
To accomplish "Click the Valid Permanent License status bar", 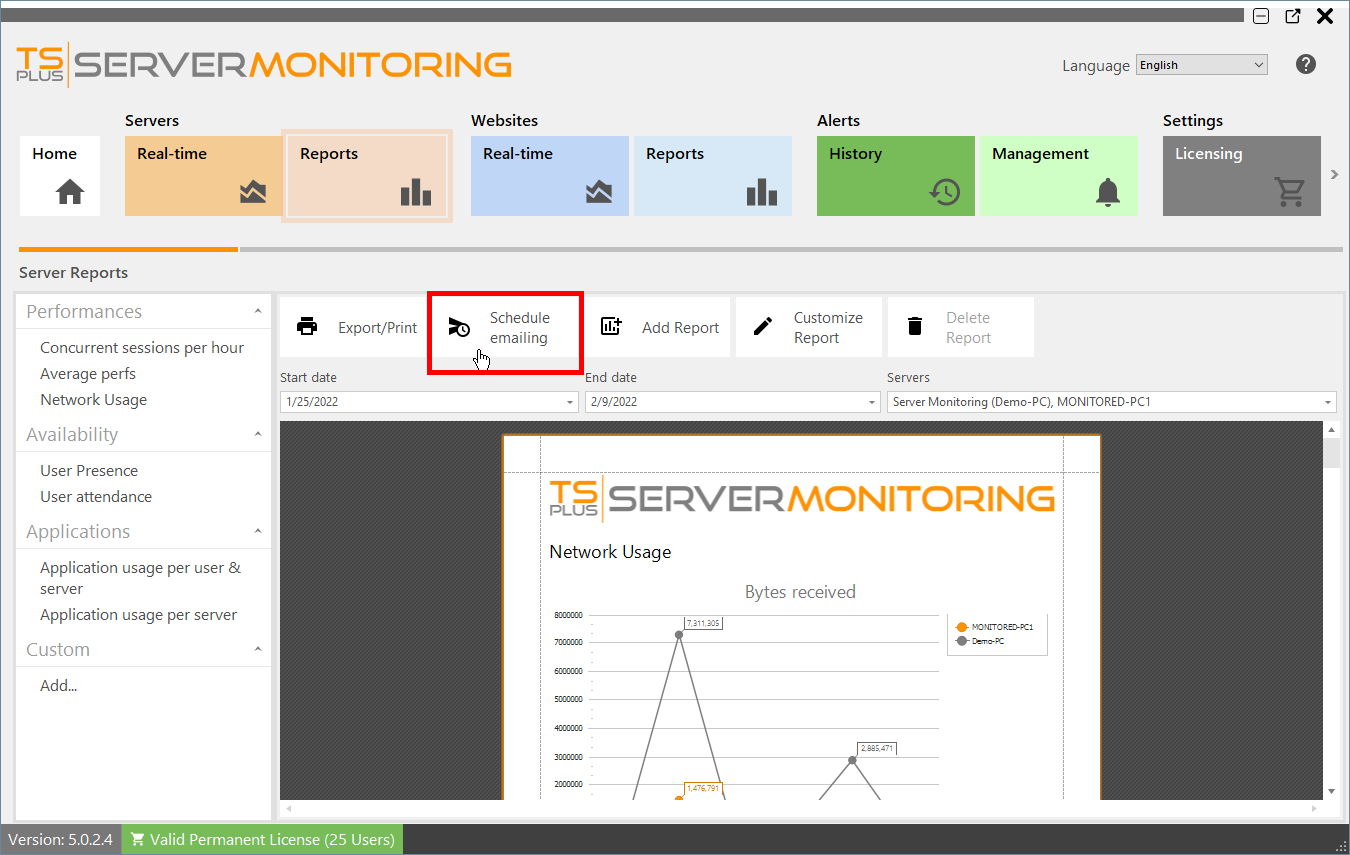I will 261,839.
